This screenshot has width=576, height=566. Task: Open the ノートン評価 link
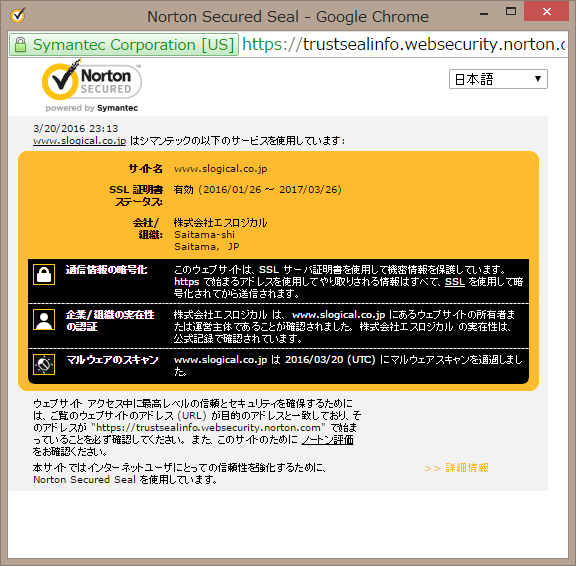[327, 440]
